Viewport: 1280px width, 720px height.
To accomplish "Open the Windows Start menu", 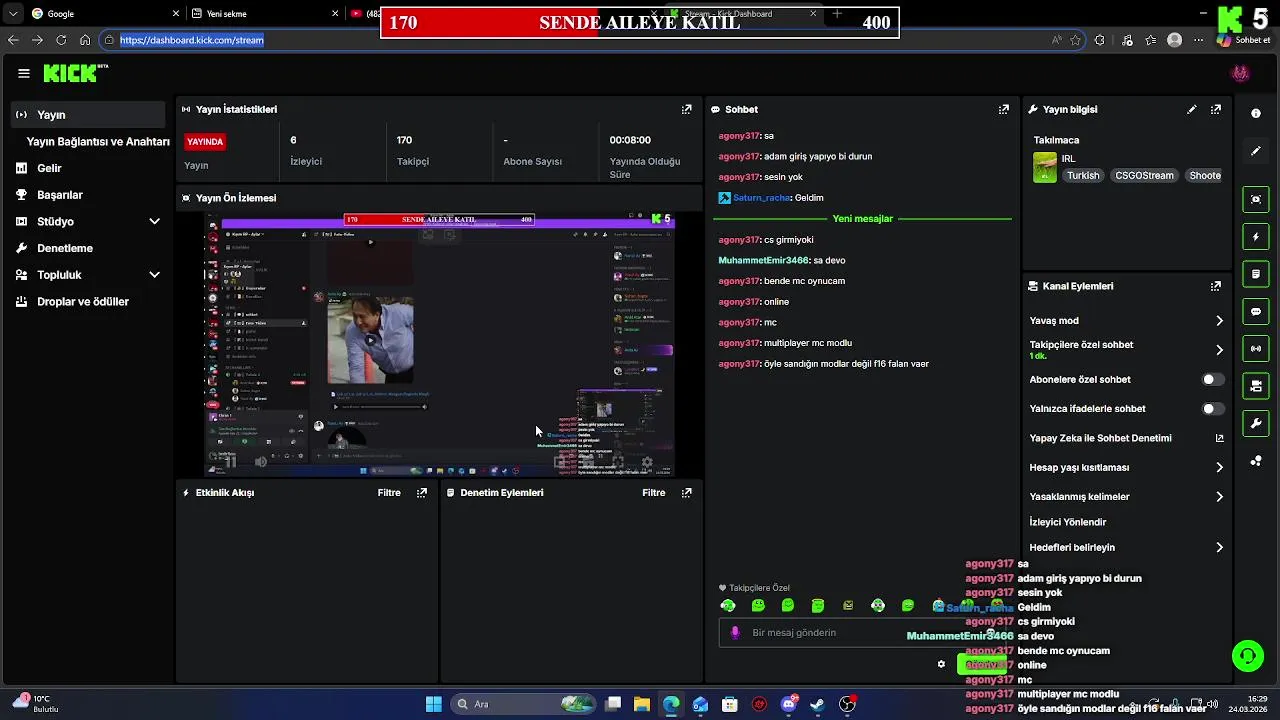I will coord(434,704).
